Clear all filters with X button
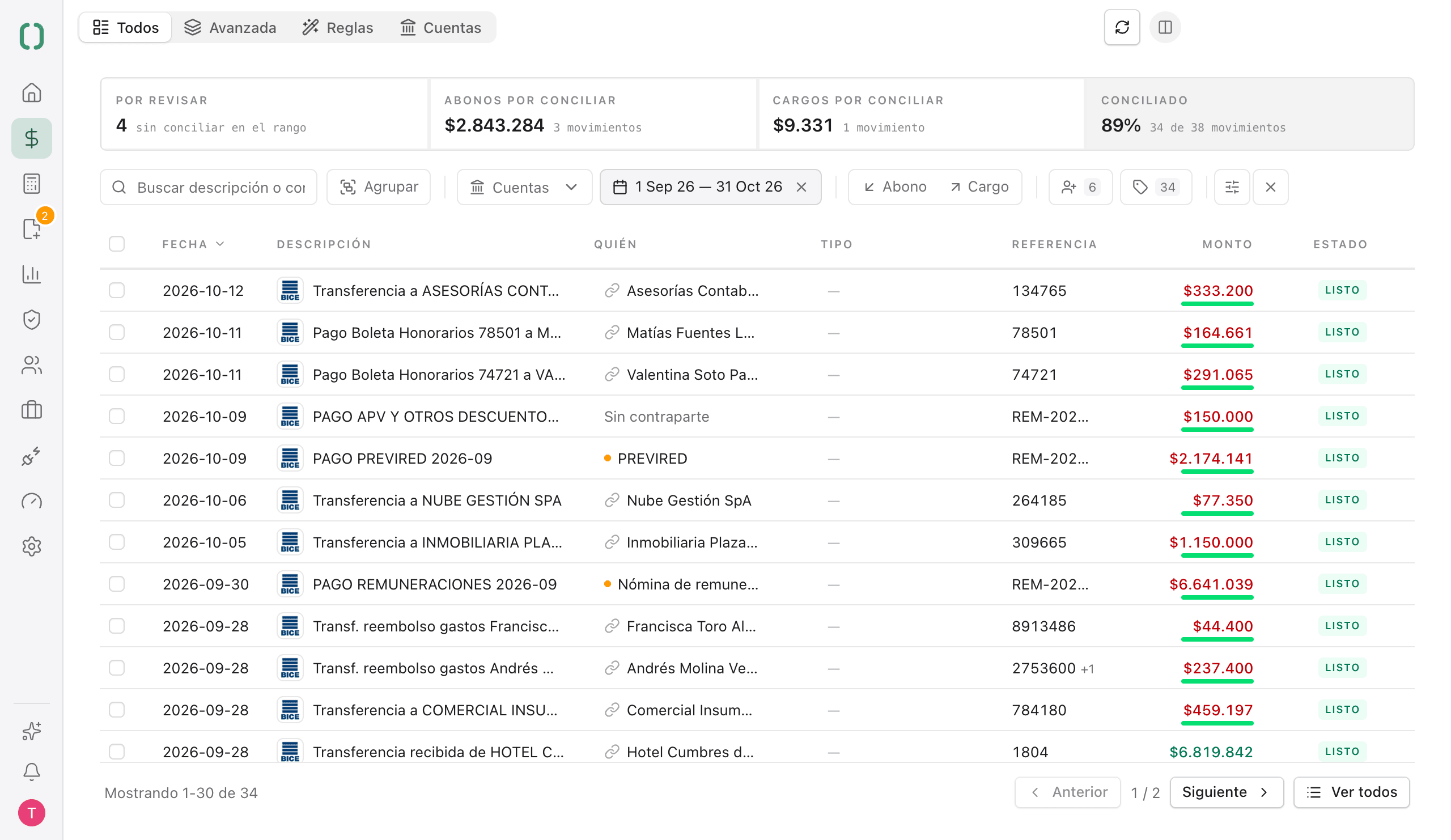 pos(1270,187)
